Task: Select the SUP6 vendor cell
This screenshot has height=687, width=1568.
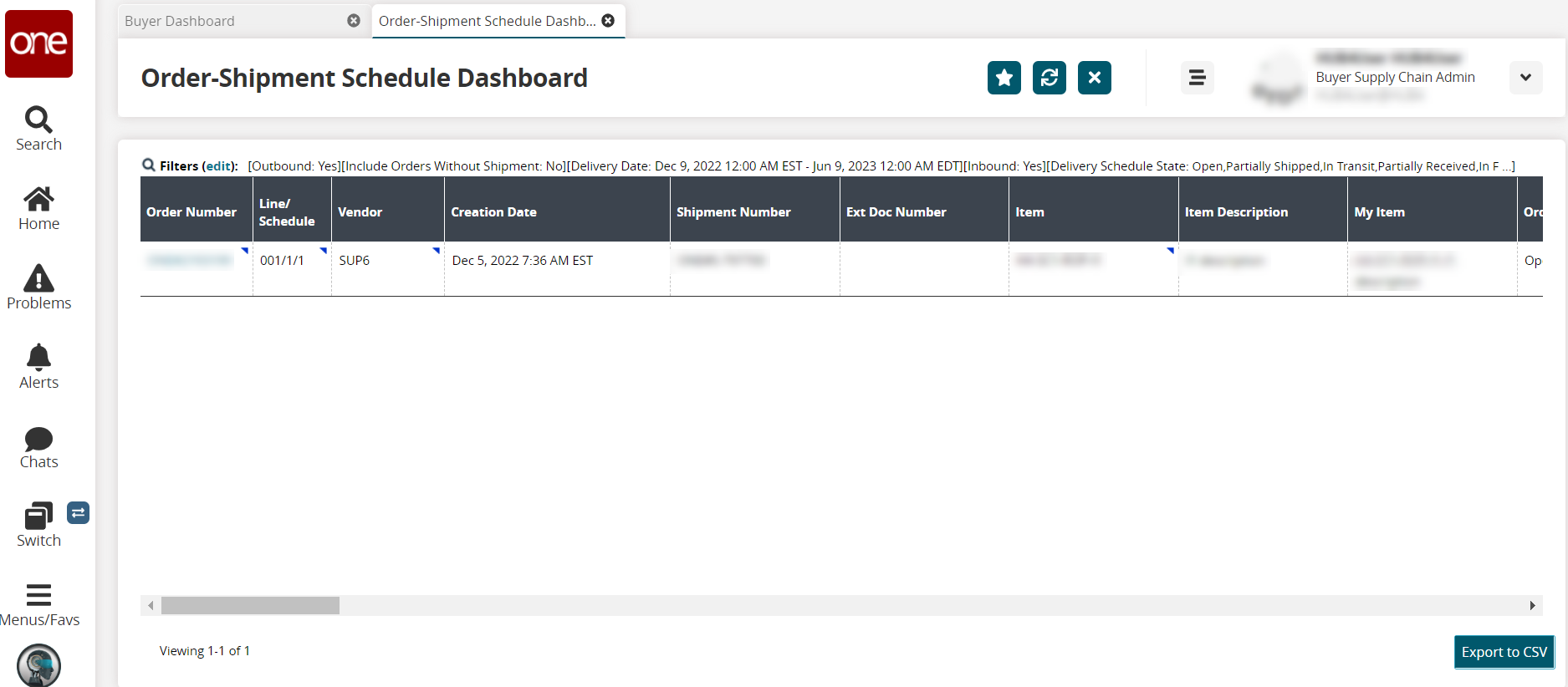Action: coord(388,269)
